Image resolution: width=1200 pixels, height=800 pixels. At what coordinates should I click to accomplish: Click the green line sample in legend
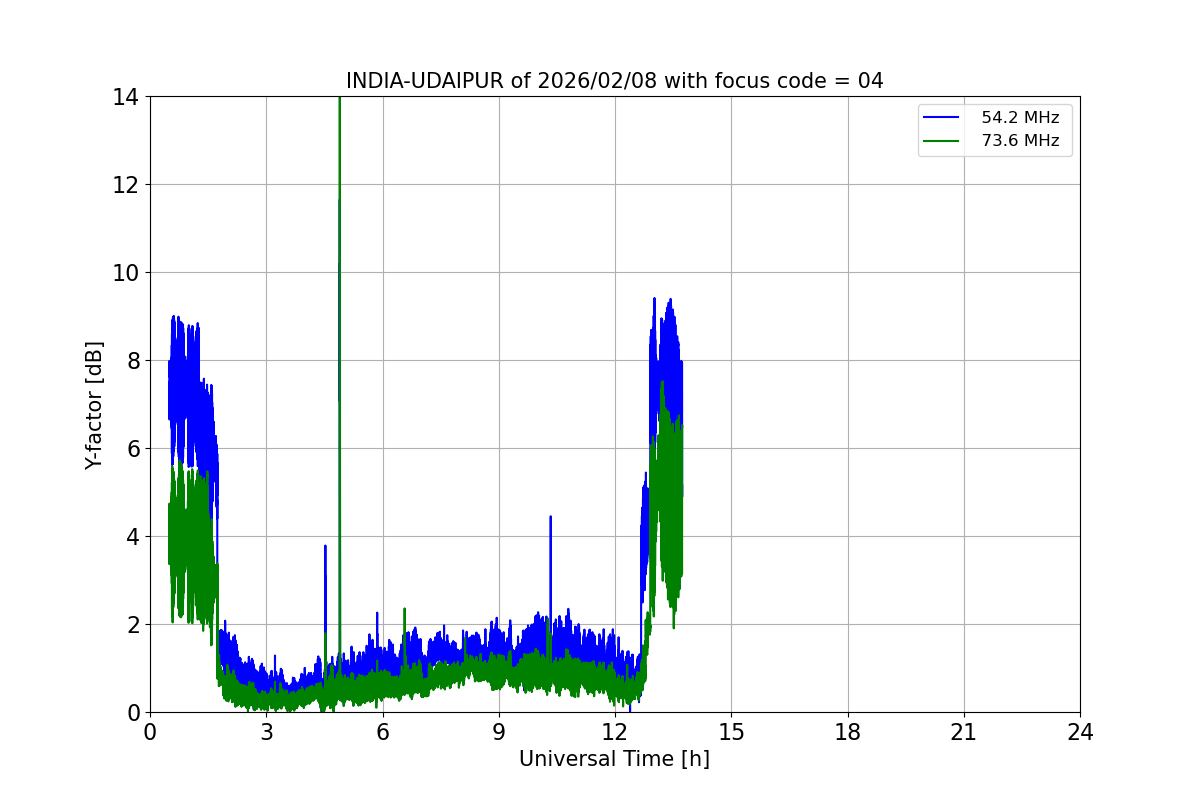pyautogui.click(x=943, y=141)
